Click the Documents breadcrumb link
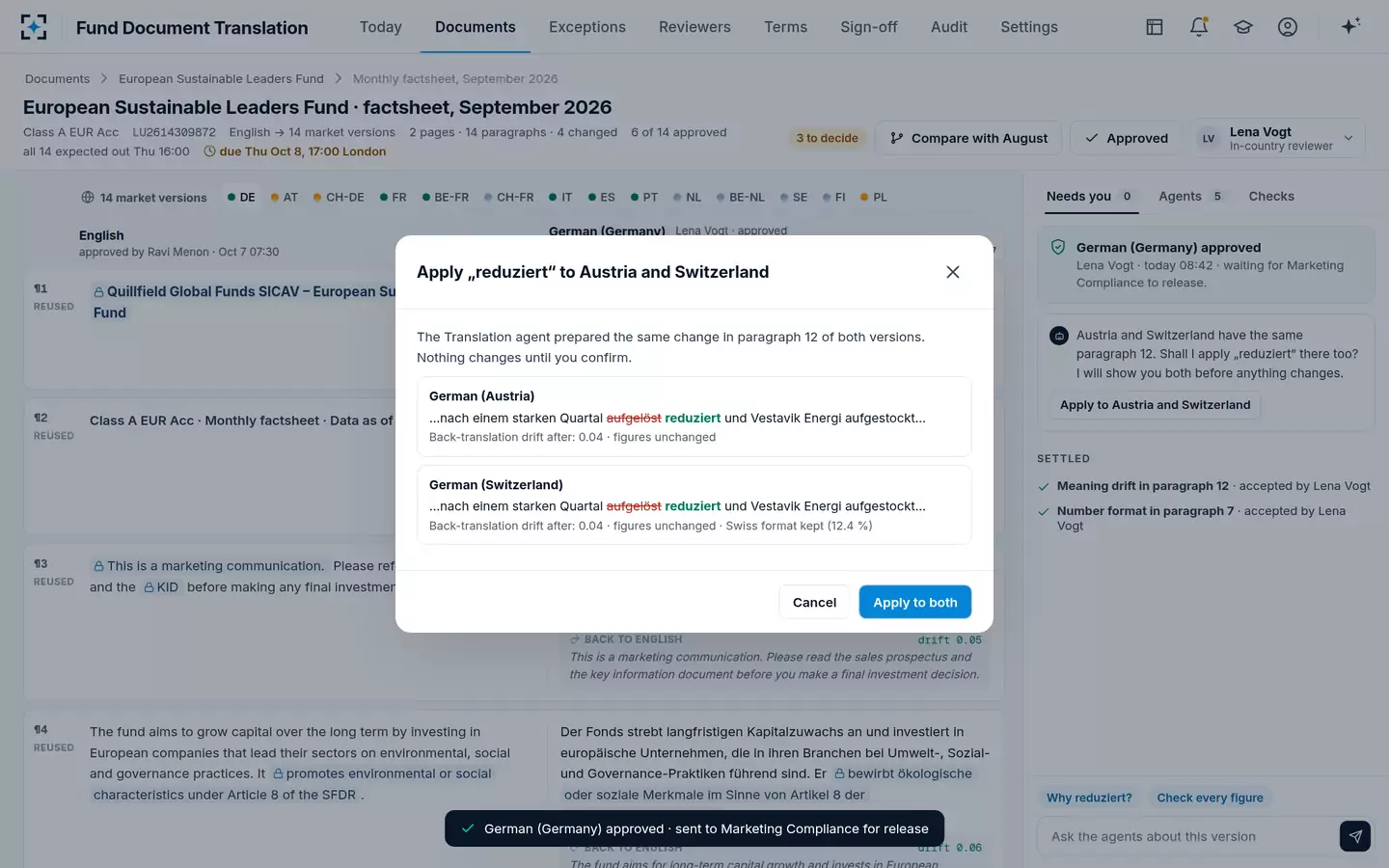The image size is (1389, 868). point(57,79)
